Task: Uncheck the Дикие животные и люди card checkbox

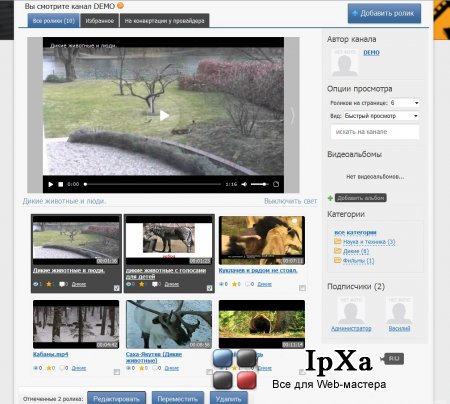Action: pyautogui.click(x=117, y=288)
